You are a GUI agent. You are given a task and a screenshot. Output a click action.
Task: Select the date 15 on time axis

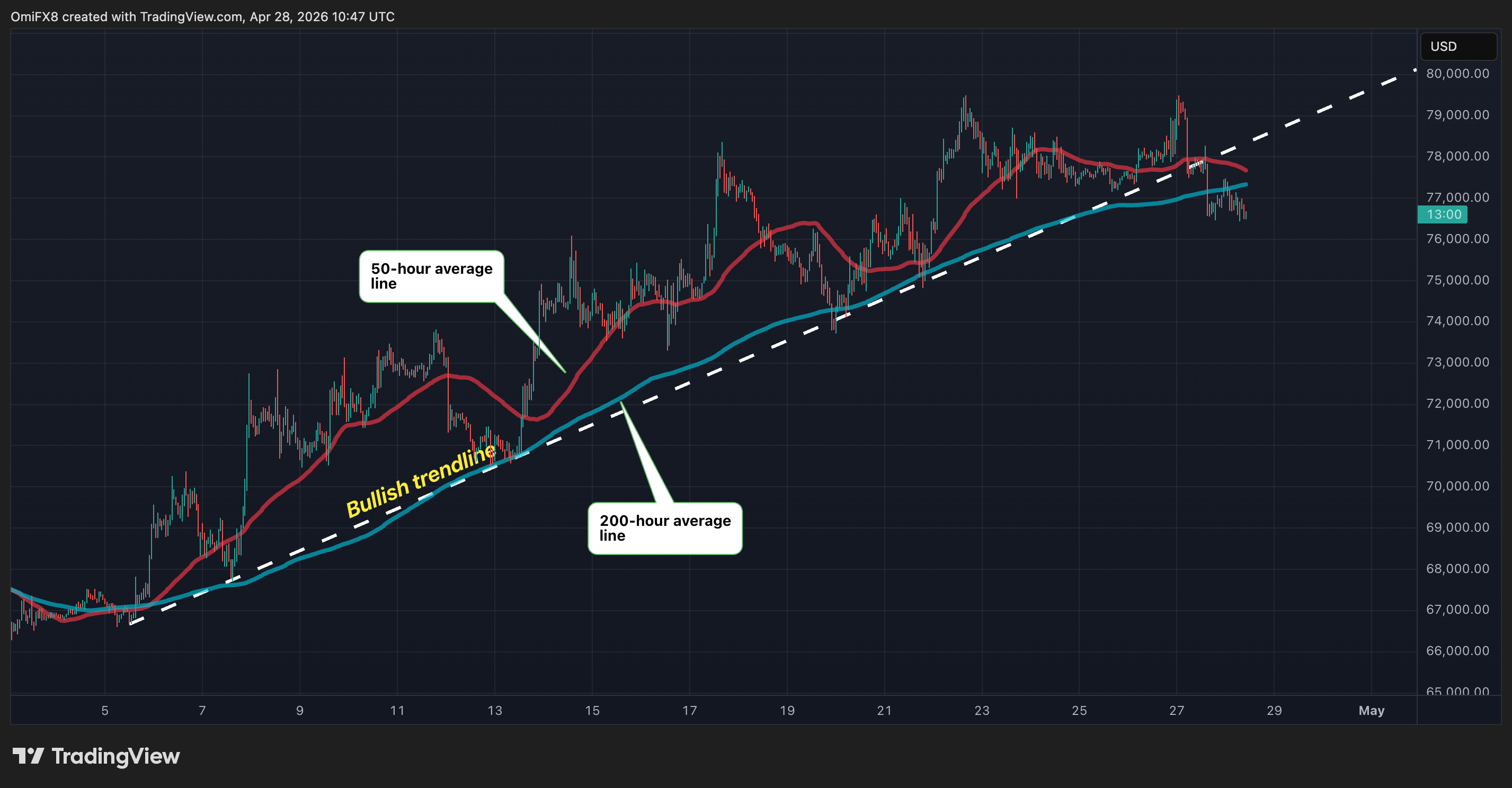pos(591,711)
